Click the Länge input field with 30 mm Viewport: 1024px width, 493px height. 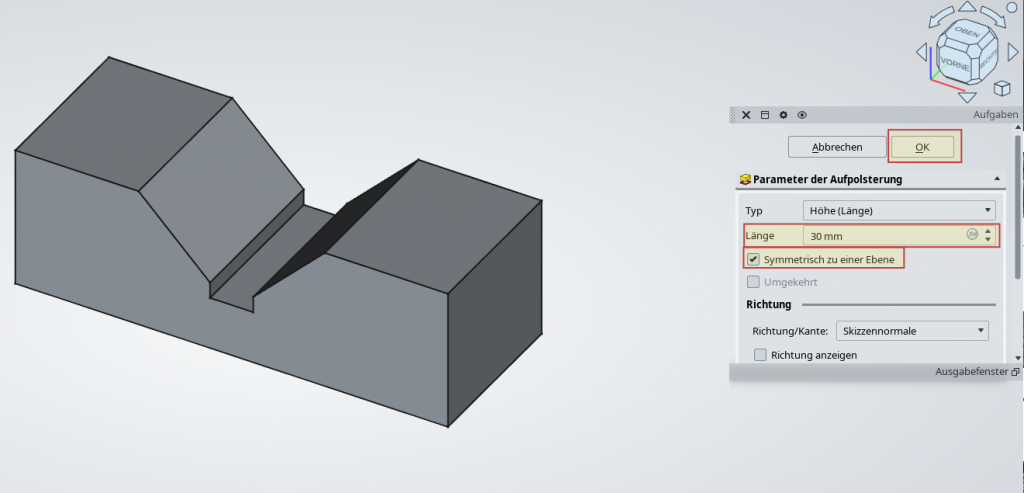[x=880, y=236]
